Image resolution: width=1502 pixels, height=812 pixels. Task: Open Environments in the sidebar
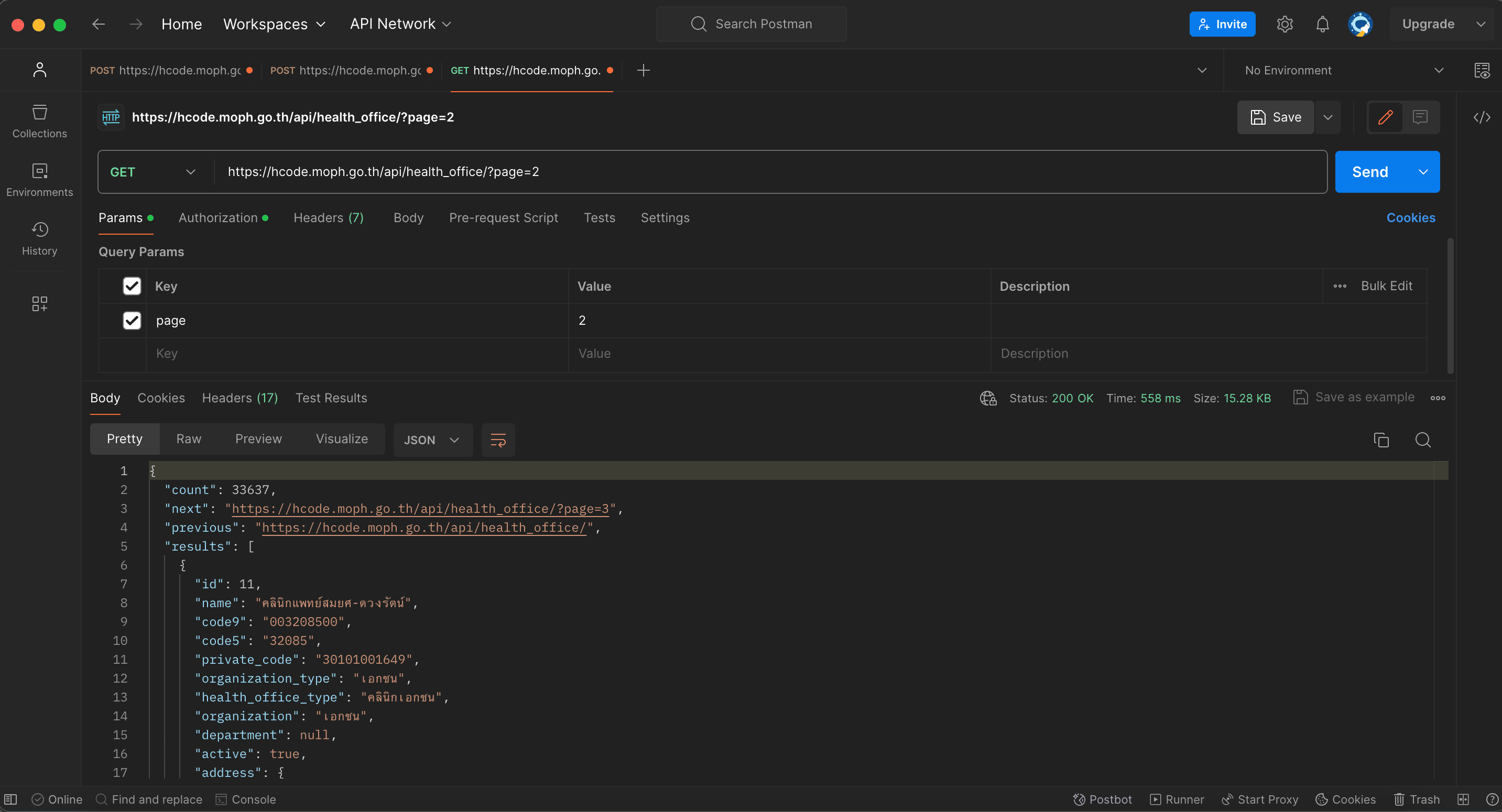point(40,180)
